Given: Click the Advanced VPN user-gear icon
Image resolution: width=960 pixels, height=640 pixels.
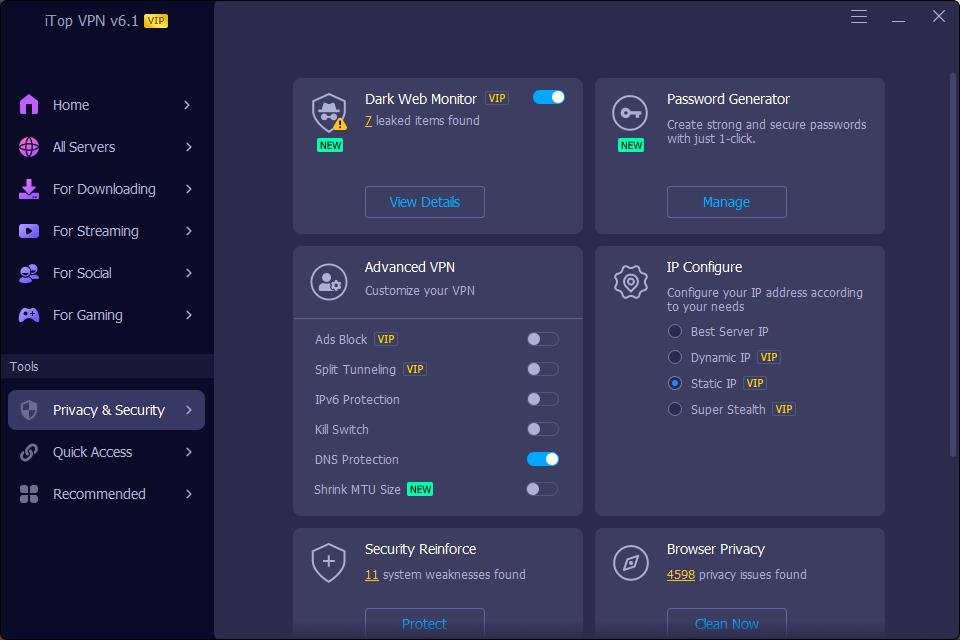Looking at the screenshot, I should 329,282.
